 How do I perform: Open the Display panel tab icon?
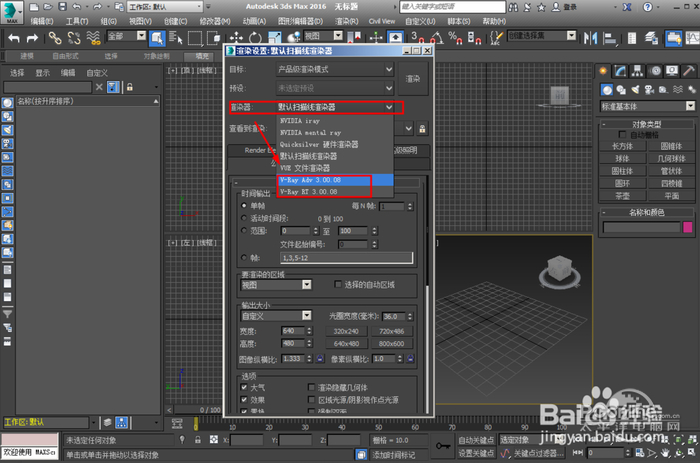point(671,71)
